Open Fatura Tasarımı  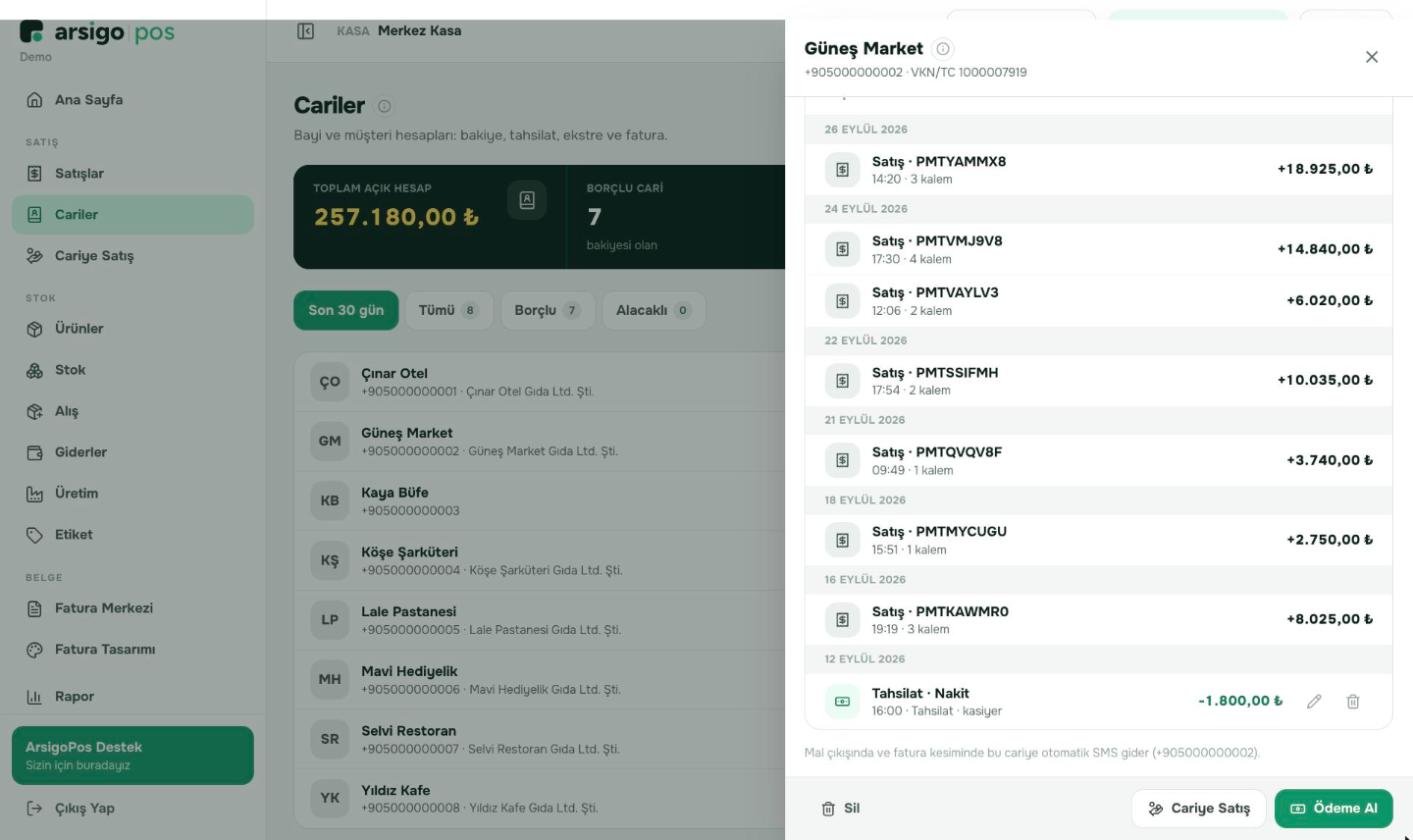pos(133,650)
